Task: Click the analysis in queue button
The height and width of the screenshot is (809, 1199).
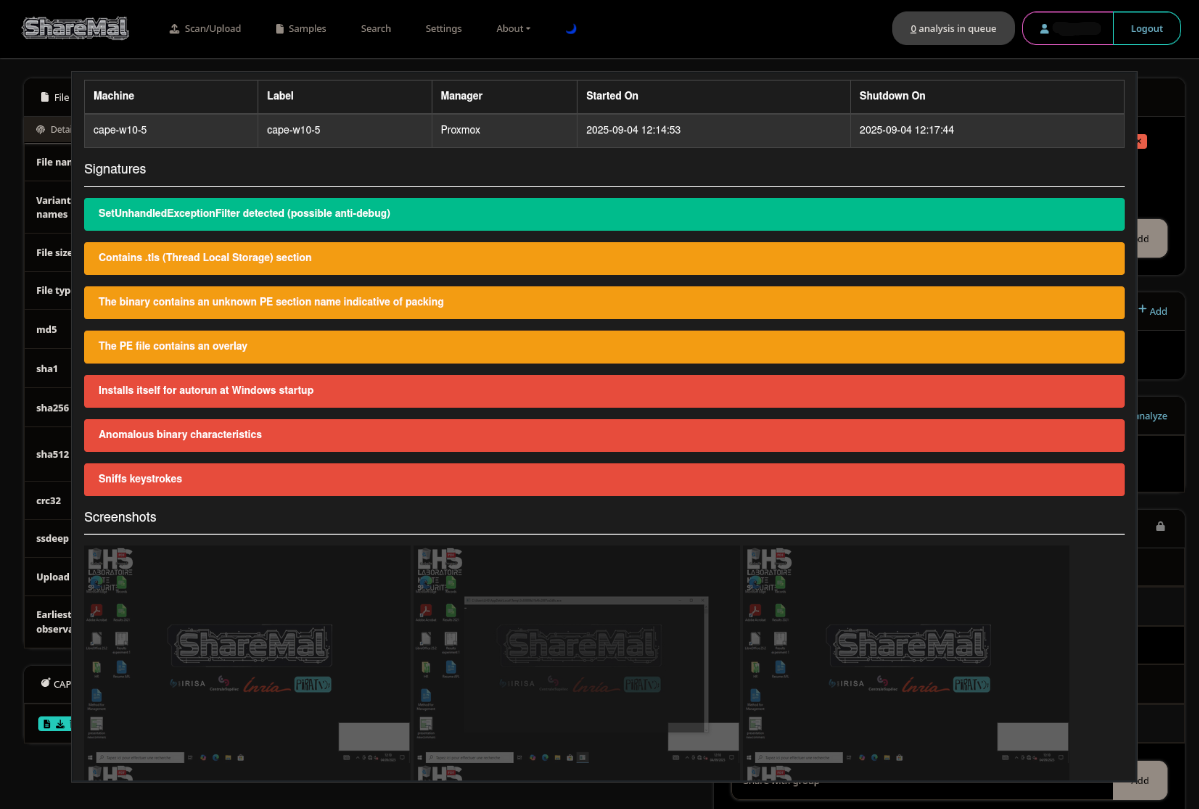Action: 952,29
